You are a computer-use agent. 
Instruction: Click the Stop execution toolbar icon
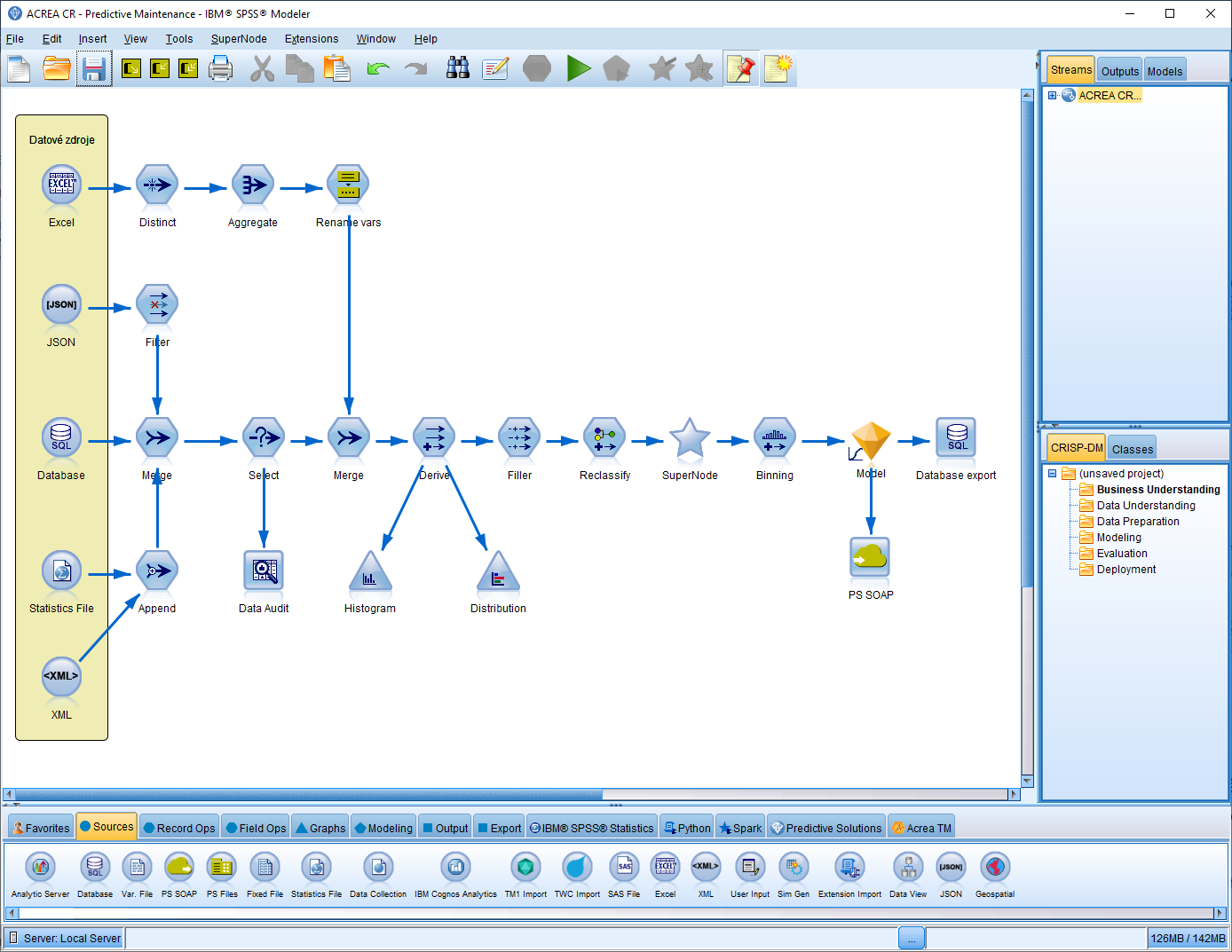pyautogui.click(x=537, y=68)
